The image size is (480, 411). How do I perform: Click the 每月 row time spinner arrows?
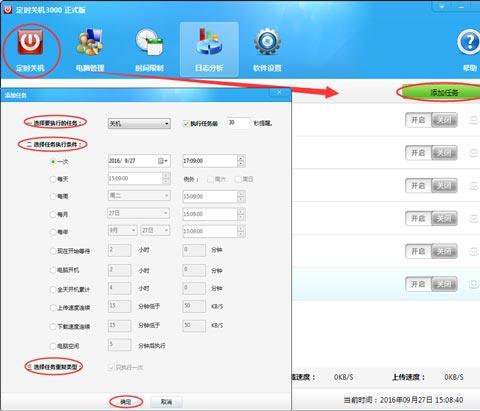click(241, 214)
